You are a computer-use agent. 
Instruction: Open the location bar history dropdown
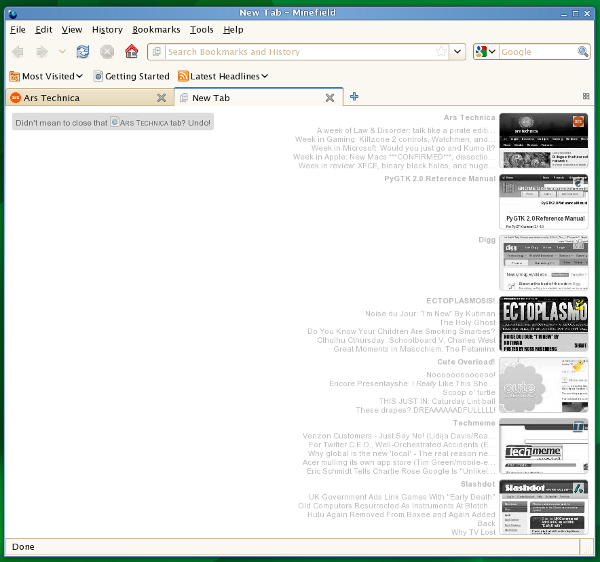click(457, 52)
